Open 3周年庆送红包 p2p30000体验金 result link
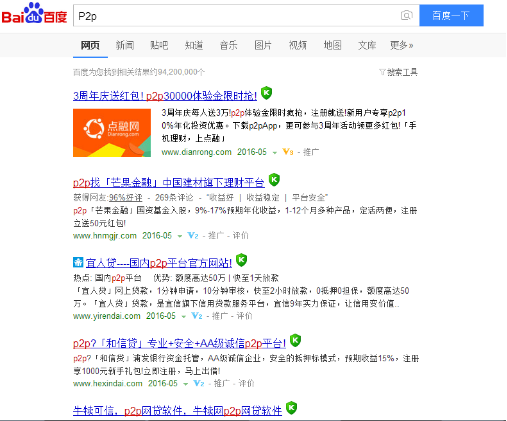 coord(165,96)
